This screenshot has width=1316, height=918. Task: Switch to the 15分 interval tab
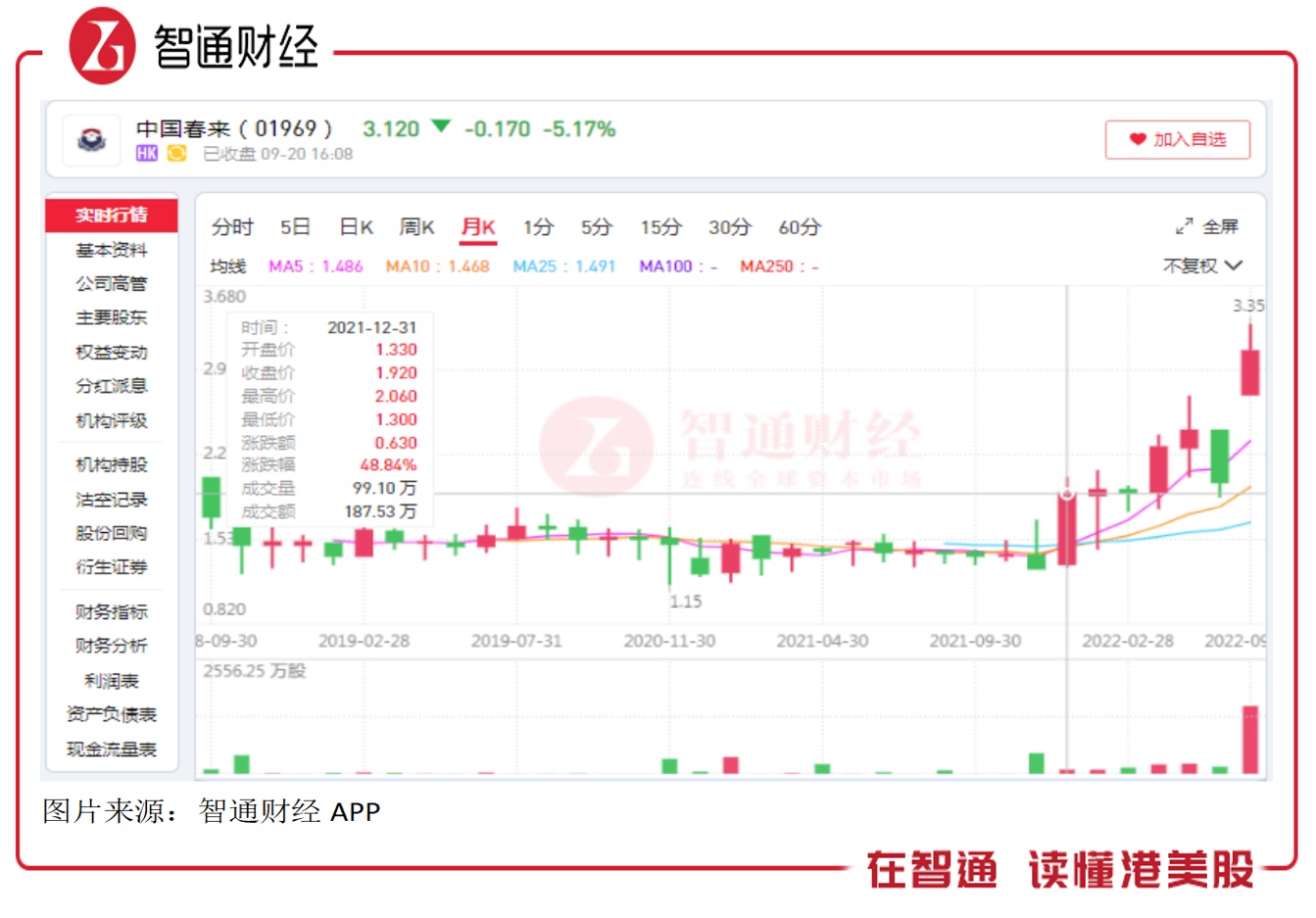point(660,227)
